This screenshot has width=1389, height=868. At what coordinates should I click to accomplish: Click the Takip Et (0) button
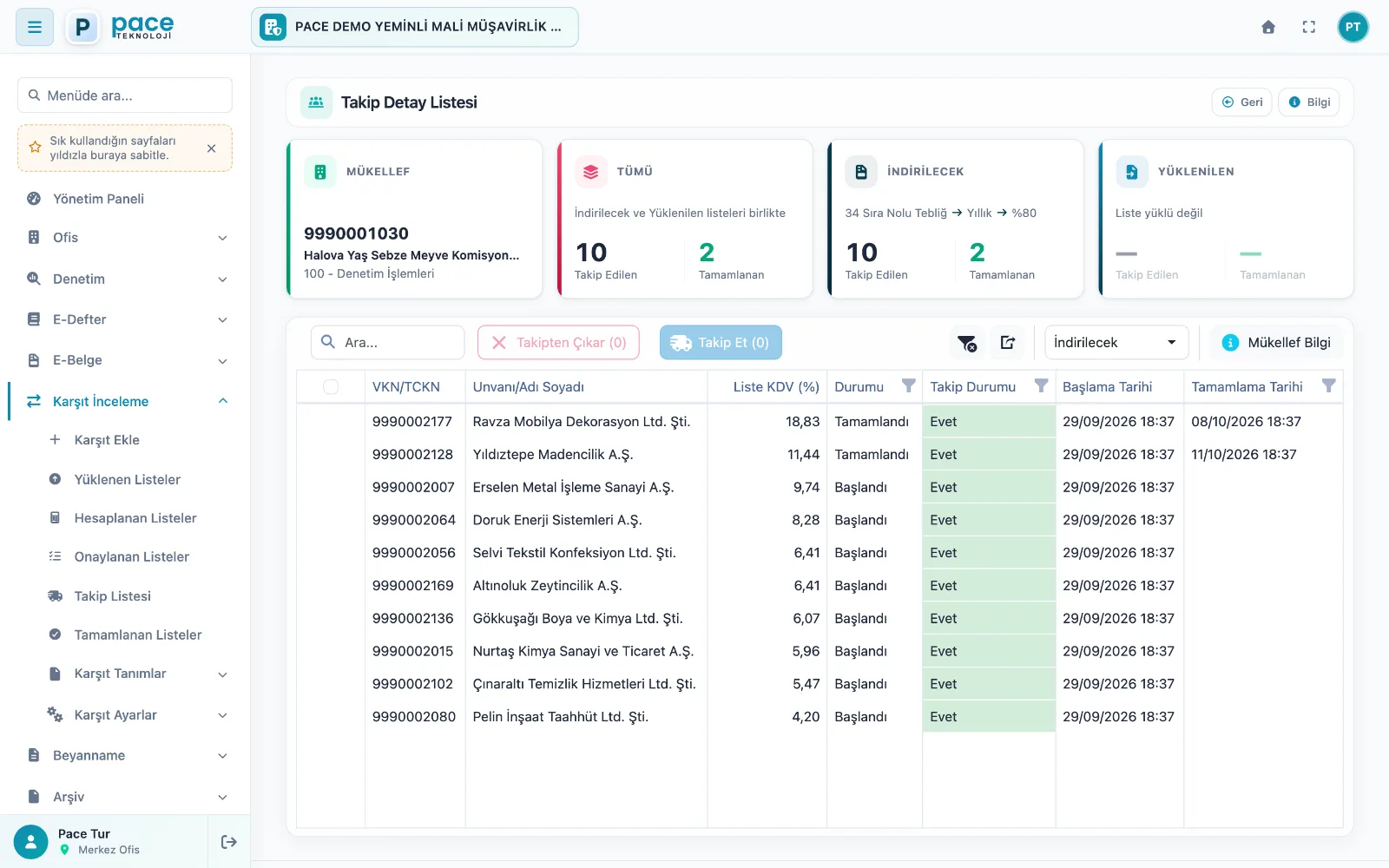click(721, 343)
